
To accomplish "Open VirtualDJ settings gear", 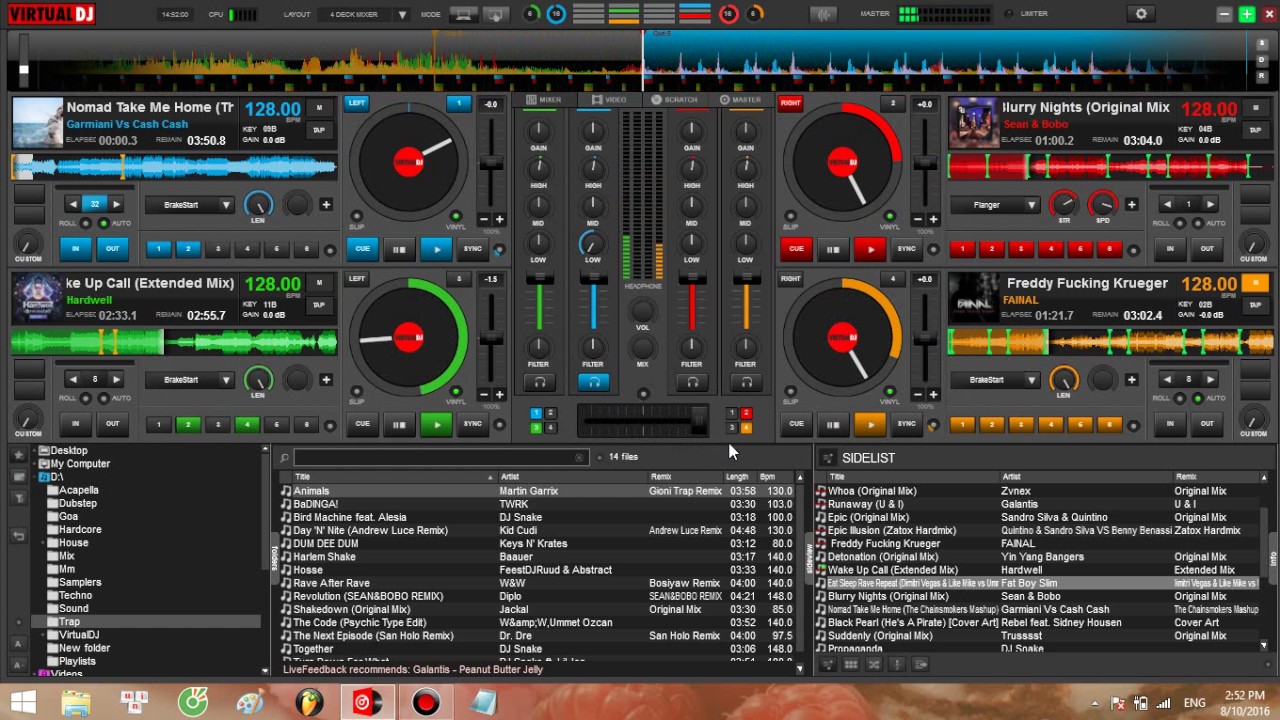I will [x=1141, y=14].
